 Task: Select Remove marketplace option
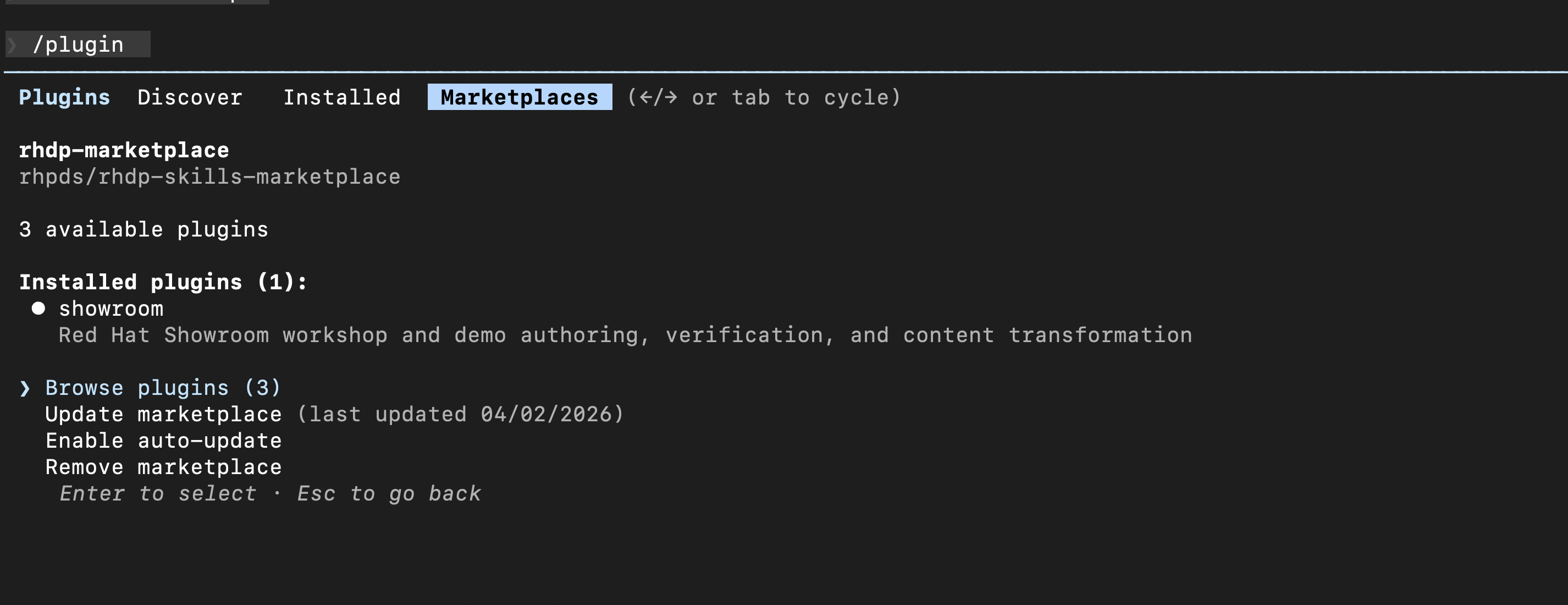click(163, 467)
